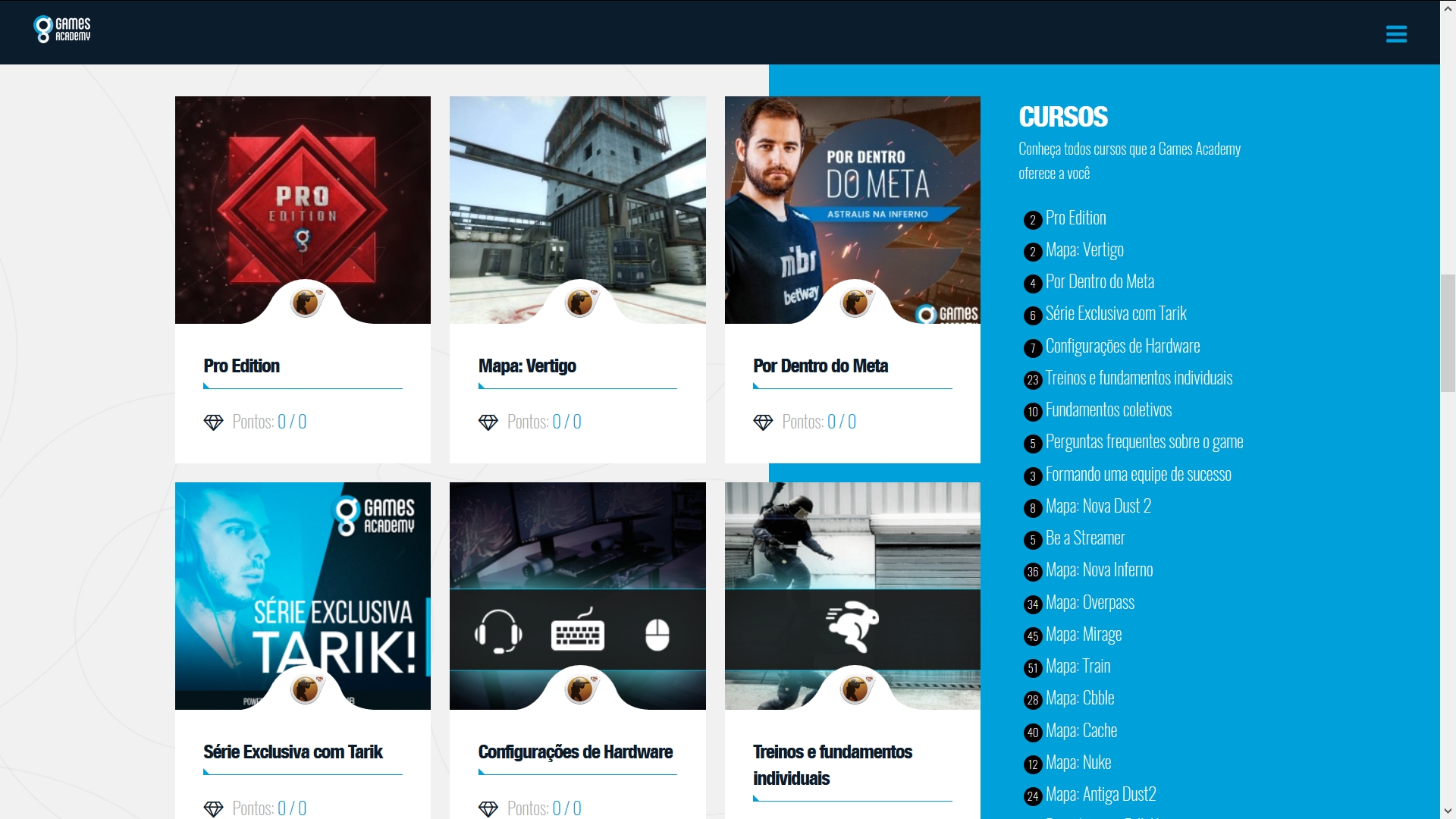Click the count badge 2 beside Pro Edition

click(1032, 220)
